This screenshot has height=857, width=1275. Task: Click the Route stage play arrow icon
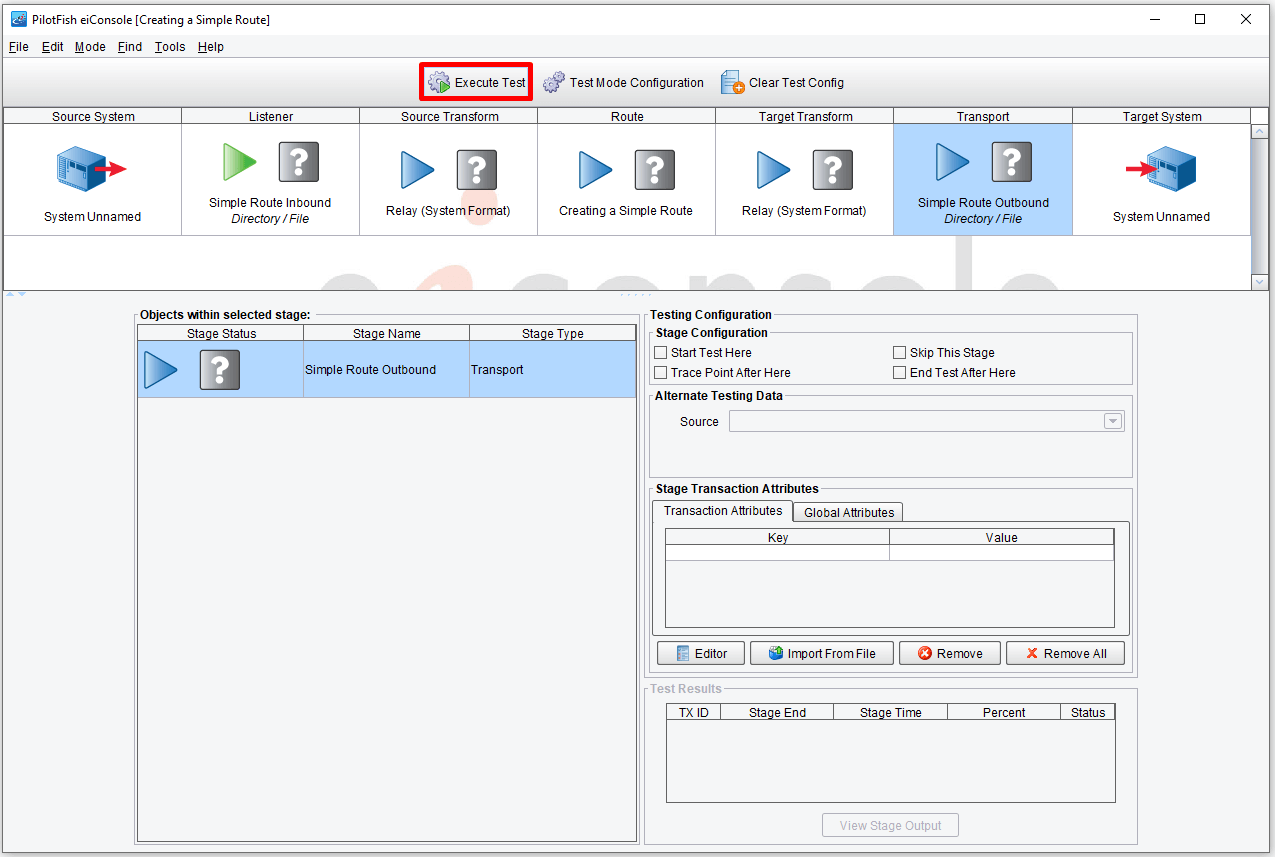[x=596, y=170]
